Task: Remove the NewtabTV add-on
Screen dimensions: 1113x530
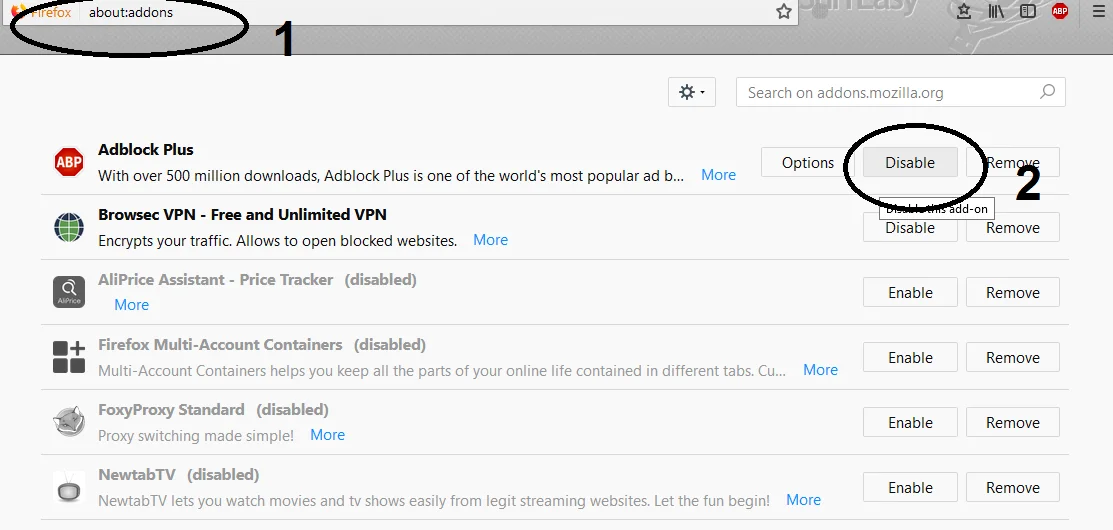Action: pyautogui.click(x=1012, y=488)
